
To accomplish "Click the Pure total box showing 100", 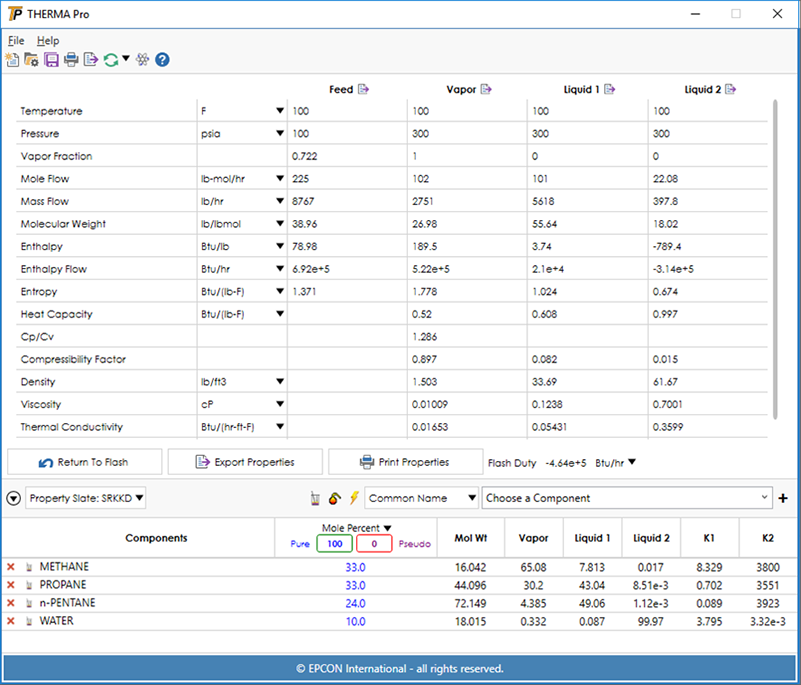I will coord(335,544).
